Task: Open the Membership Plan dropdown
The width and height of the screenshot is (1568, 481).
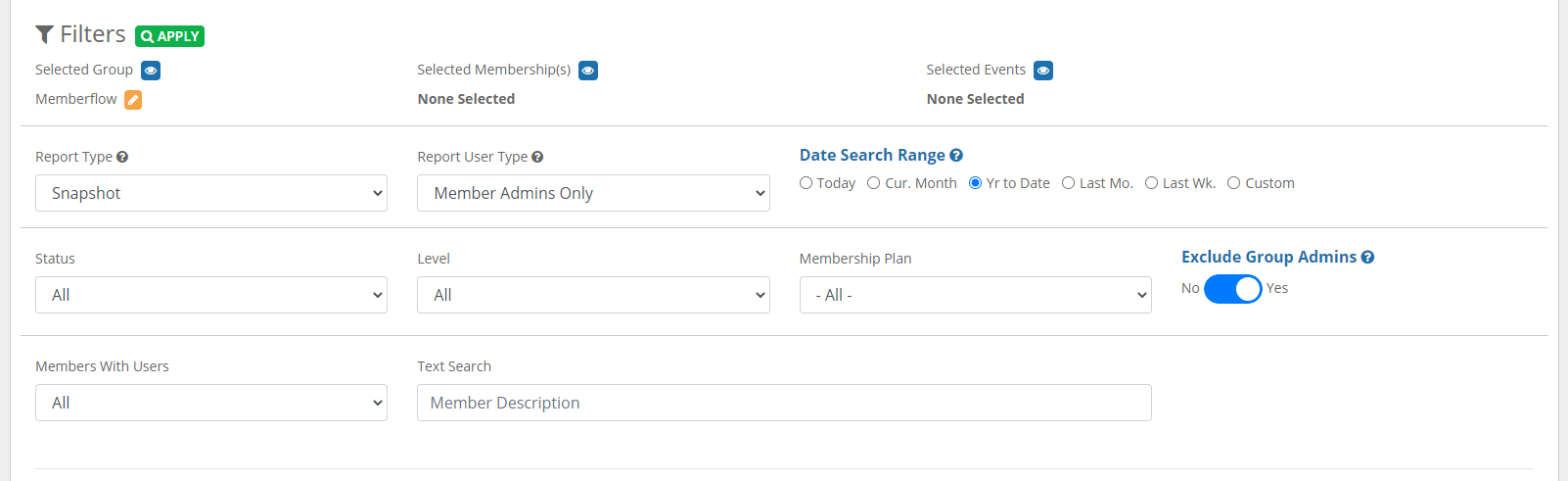Action: coord(975,295)
